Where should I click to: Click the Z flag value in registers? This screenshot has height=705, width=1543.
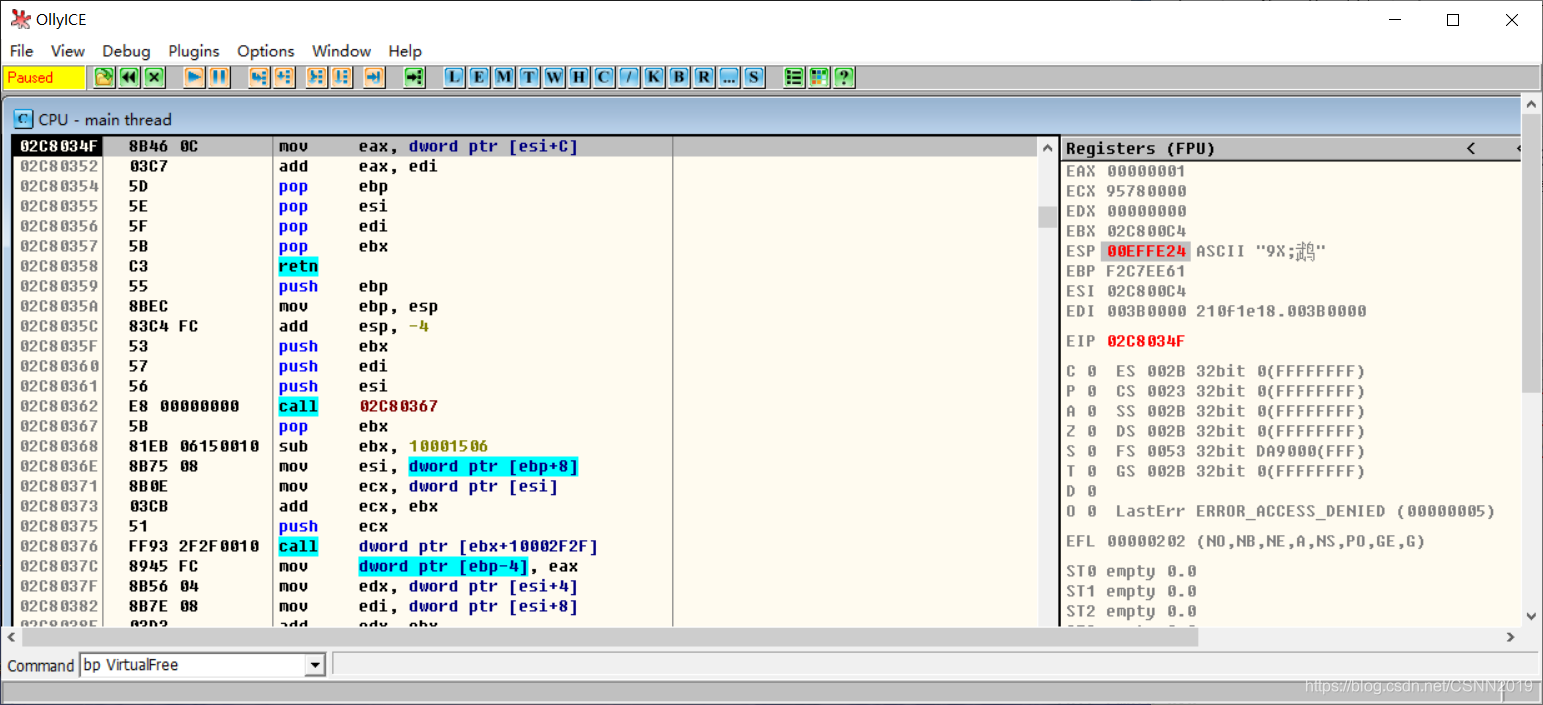(1092, 431)
